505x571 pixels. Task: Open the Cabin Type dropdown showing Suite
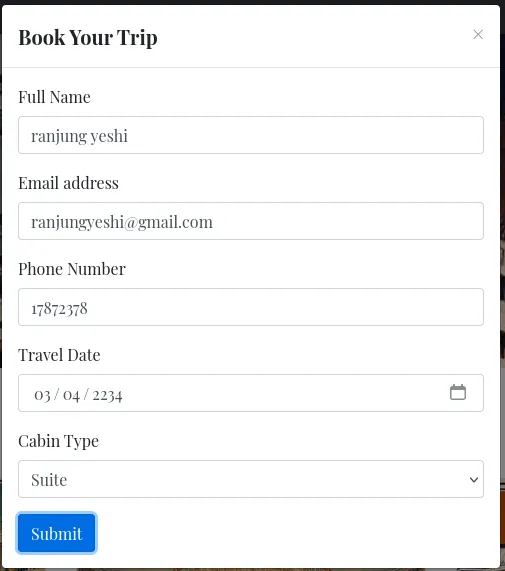251,479
